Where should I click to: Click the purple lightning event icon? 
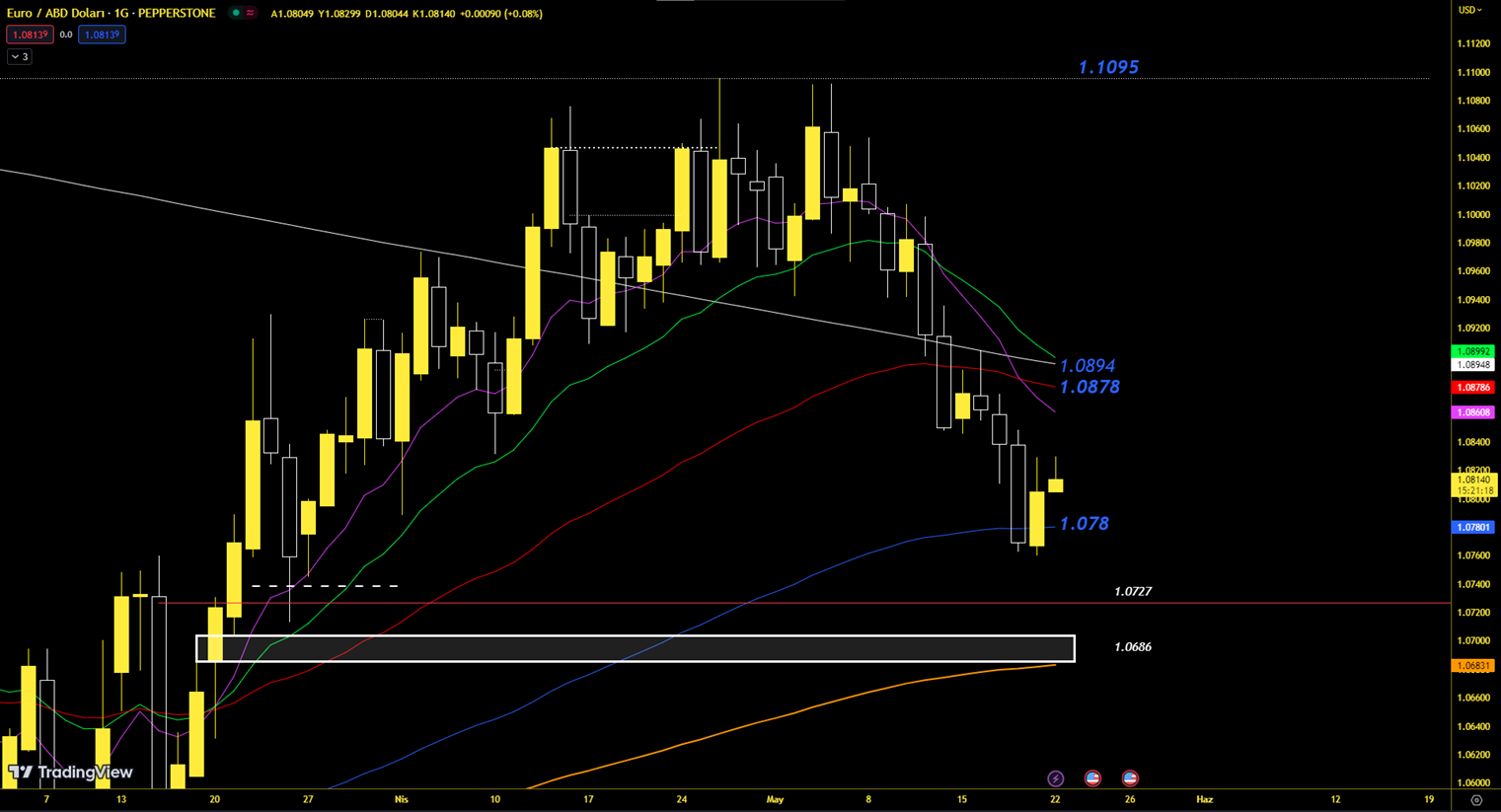[x=1055, y=778]
